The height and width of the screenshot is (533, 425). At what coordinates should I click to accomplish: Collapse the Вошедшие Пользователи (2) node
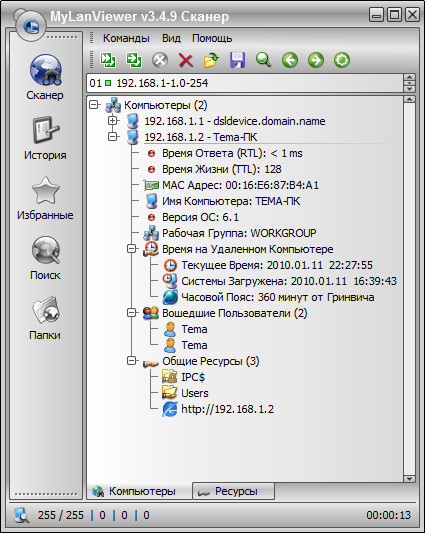(131, 312)
